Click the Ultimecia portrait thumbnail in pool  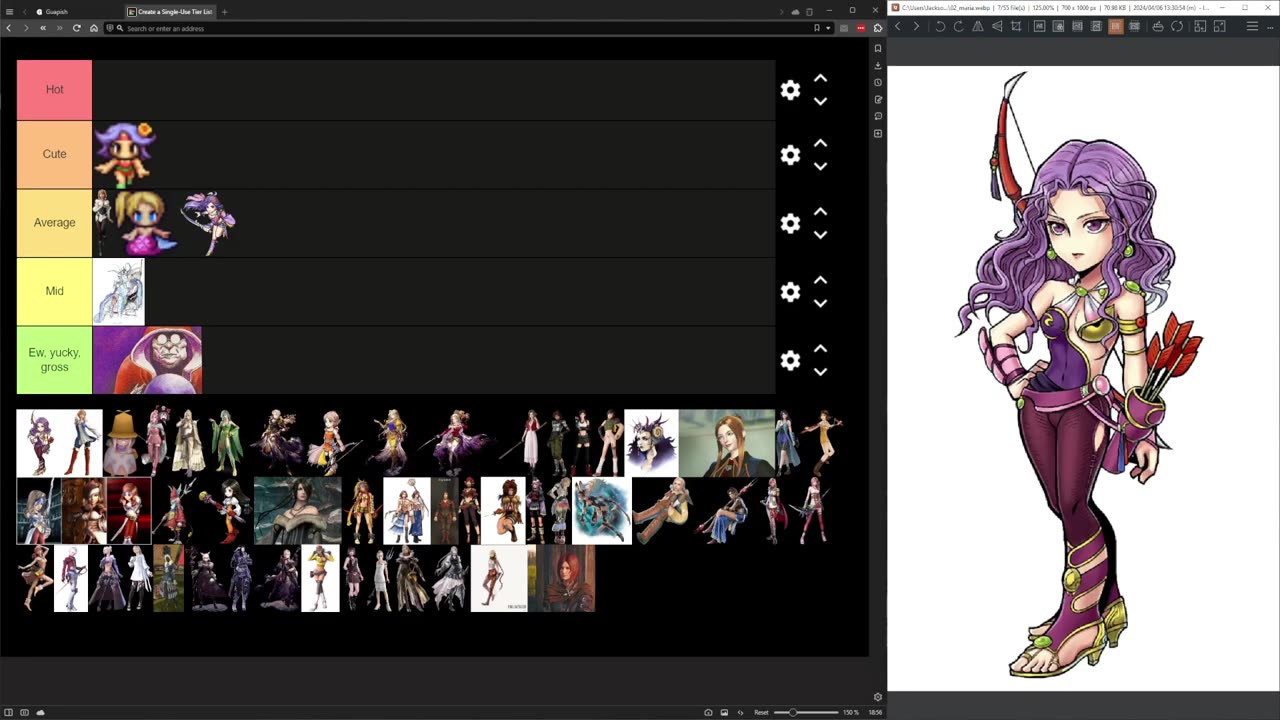pos(651,442)
